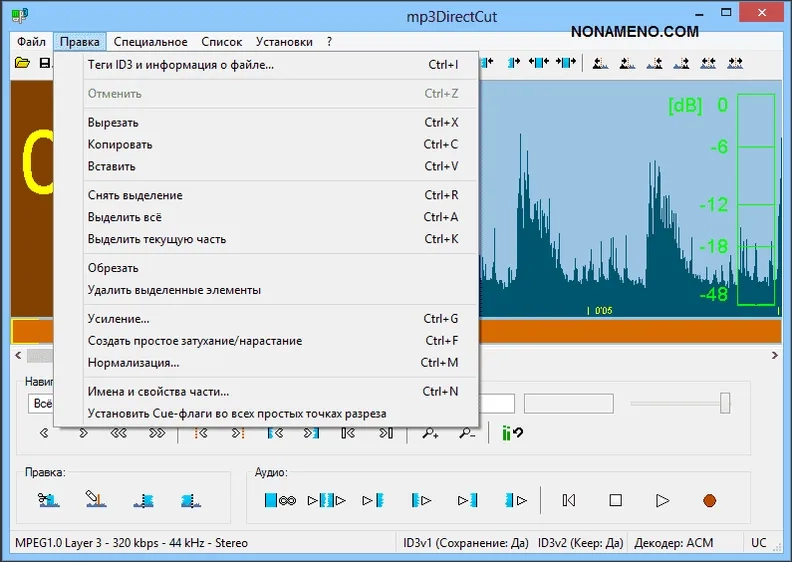The height and width of the screenshot is (562, 792).
Task: Click the rewind to start button
Action: (x=569, y=500)
